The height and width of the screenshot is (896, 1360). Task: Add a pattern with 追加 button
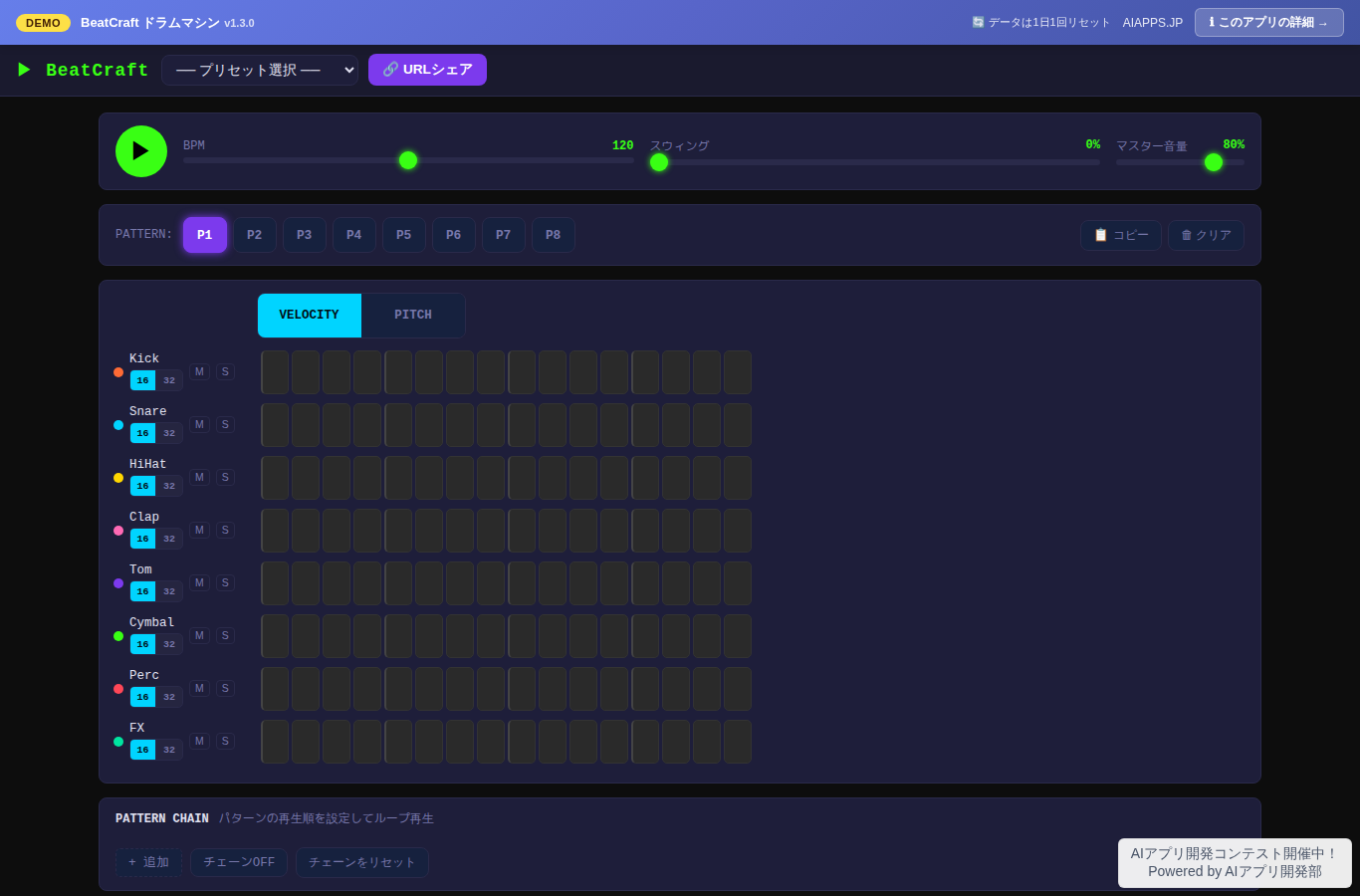pyautogui.click(x=148, y=862)
